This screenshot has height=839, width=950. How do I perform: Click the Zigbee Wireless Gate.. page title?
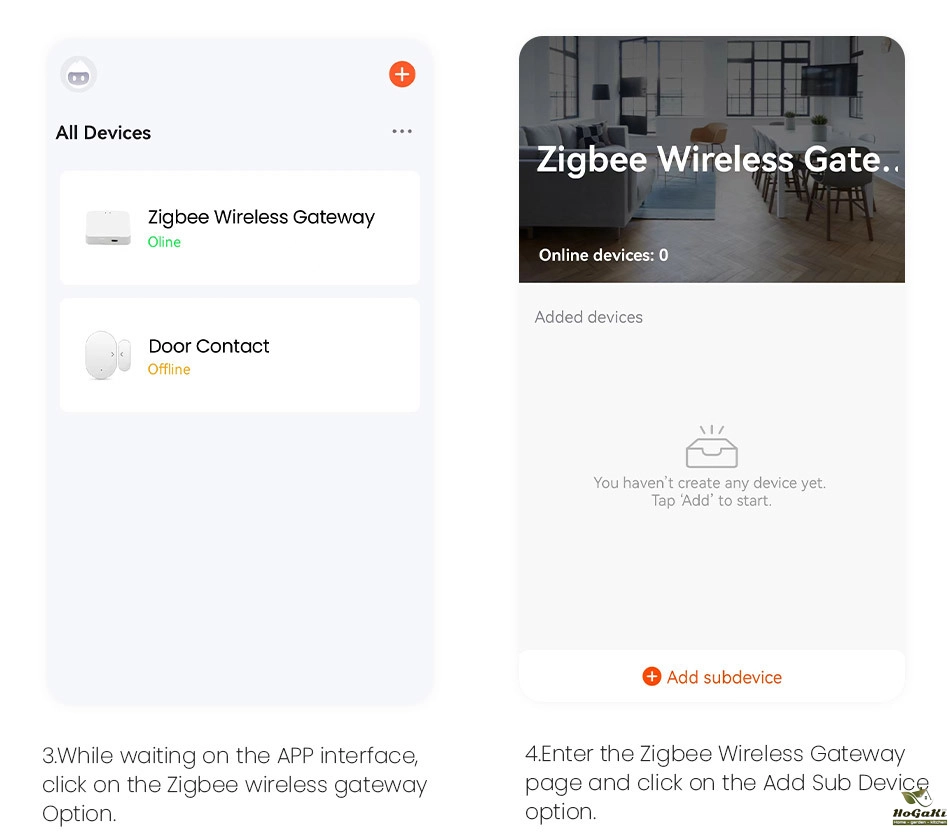pos(716,160)
